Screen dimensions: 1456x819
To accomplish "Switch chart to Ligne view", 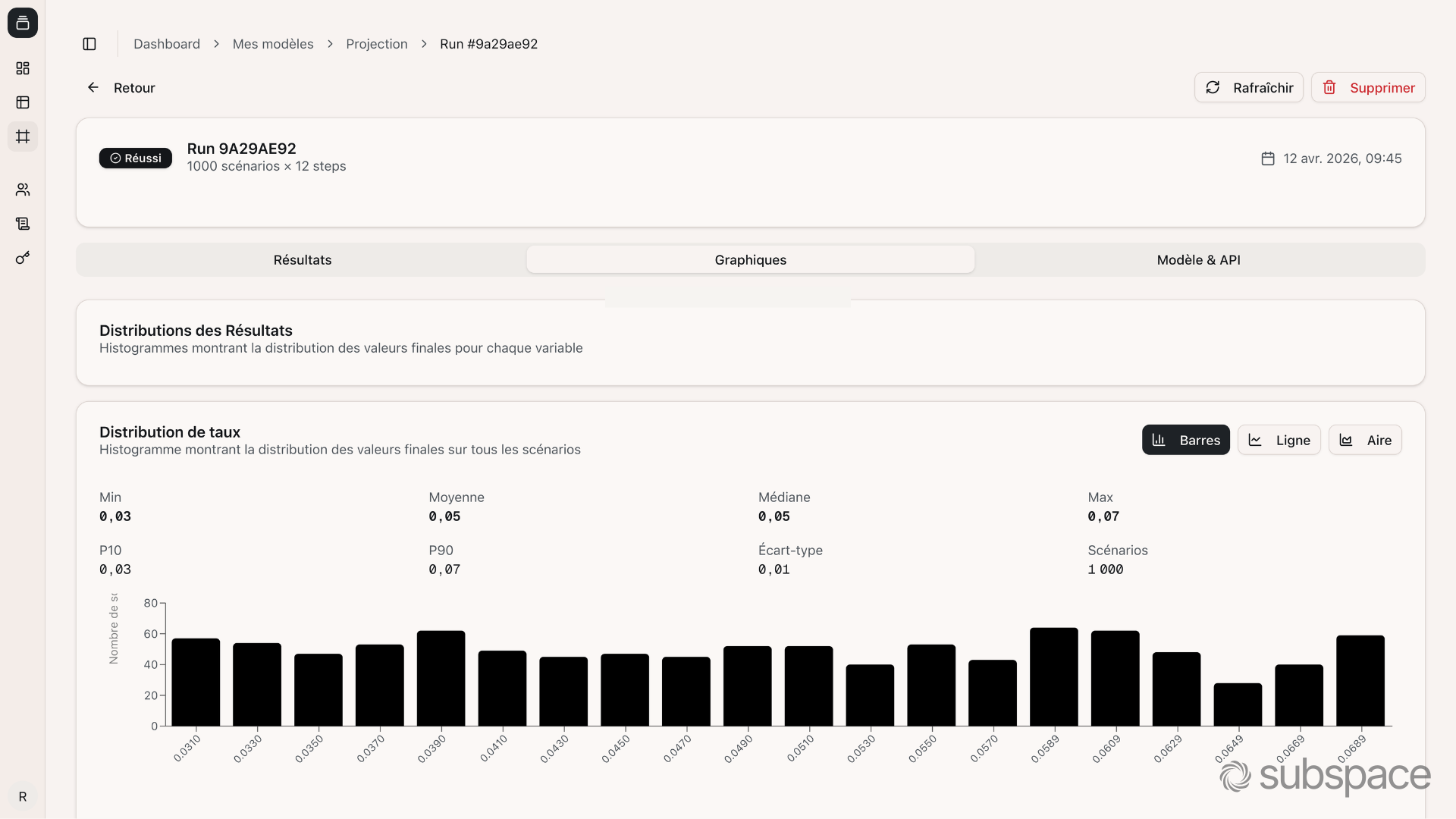I will tap(1279, 440).
